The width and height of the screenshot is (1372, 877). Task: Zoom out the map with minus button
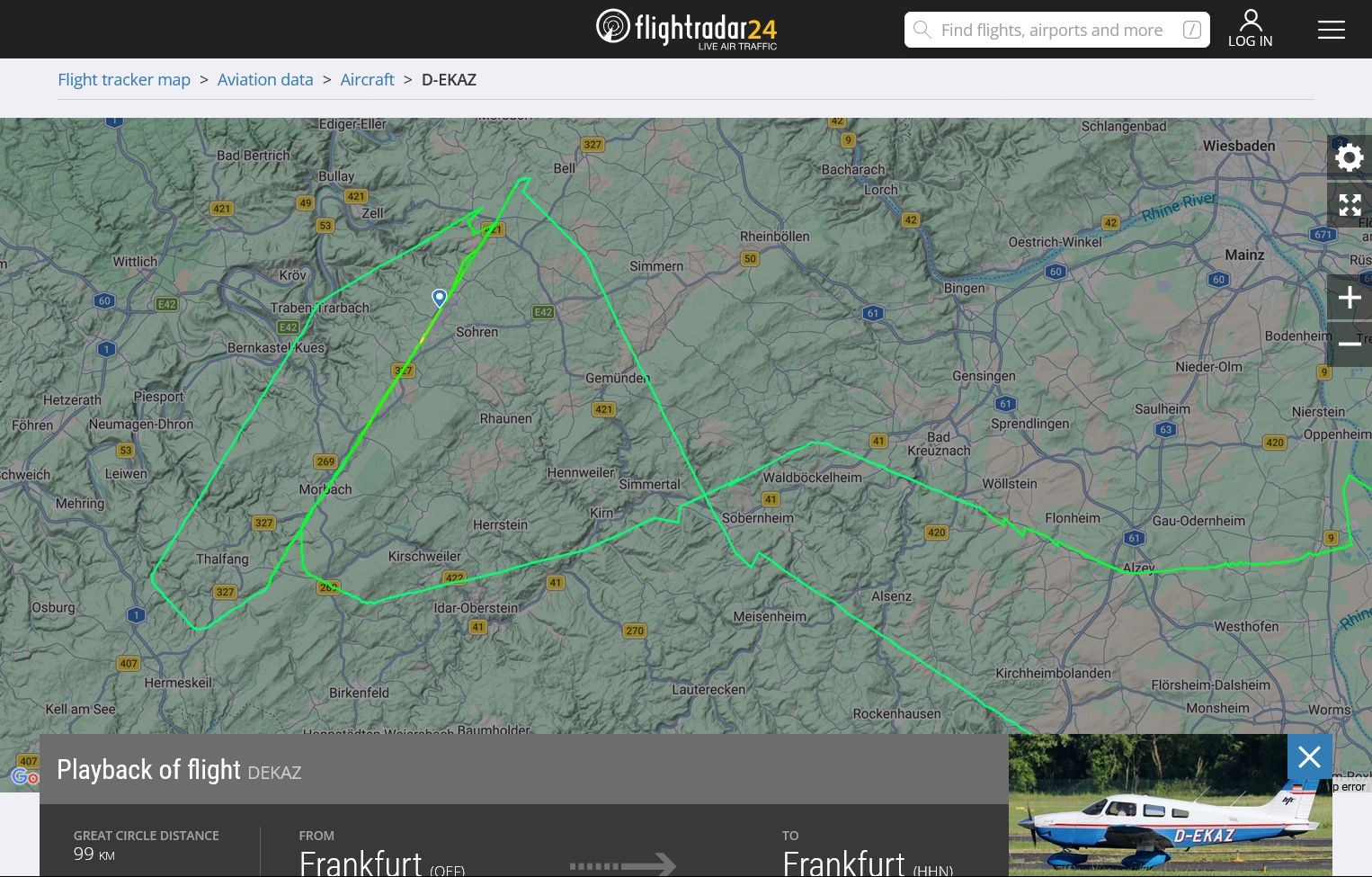tap(1349, 344)
